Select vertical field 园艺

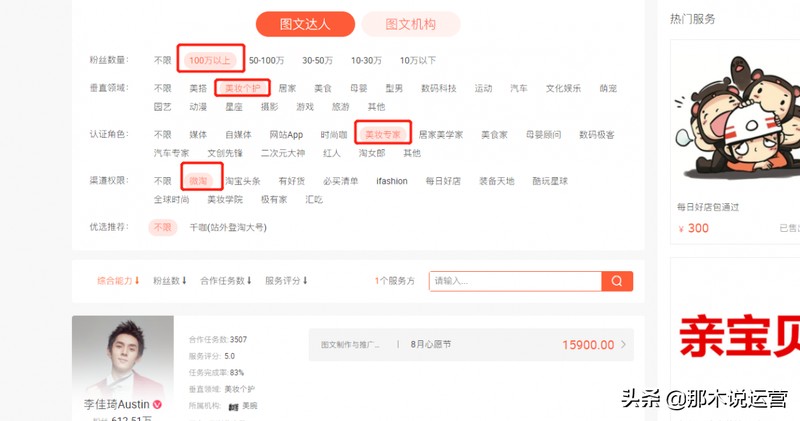163,107
